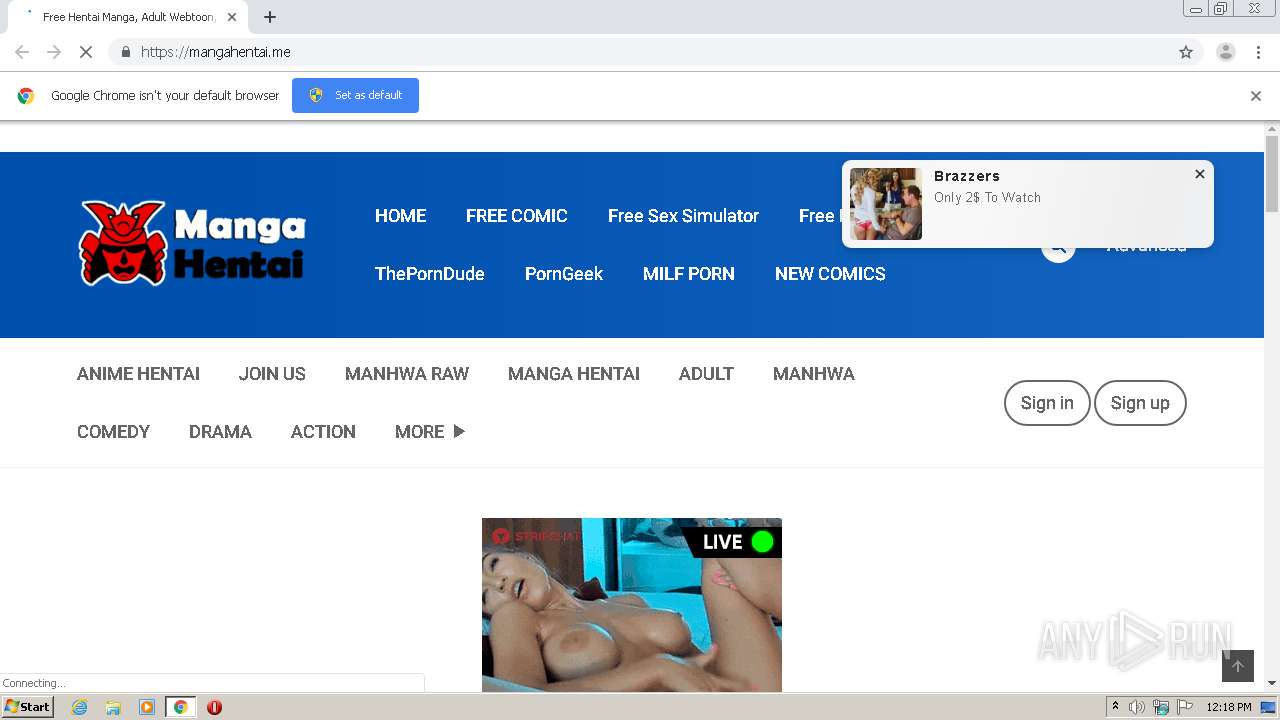
Task: Click the taskbar clock showing 12:18 PM
Action: pyautogui.click(x=1229, y=707)
